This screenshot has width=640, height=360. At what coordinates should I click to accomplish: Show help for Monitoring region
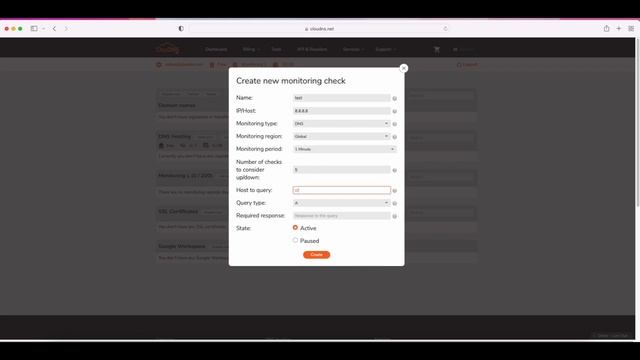pyautogui.click(x=395, y=137)
